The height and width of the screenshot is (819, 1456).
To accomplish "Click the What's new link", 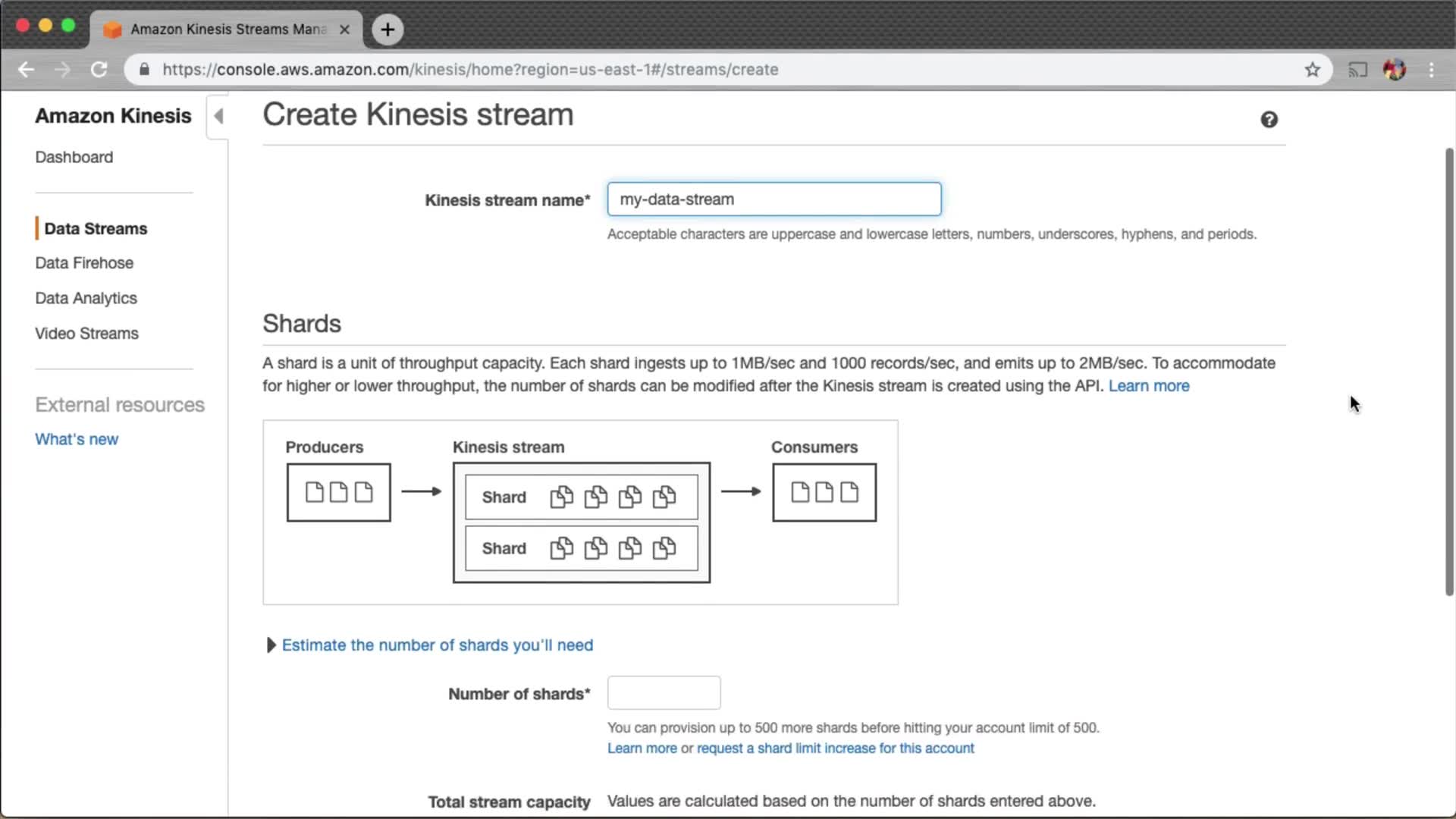I will click(x=77, y=439).
